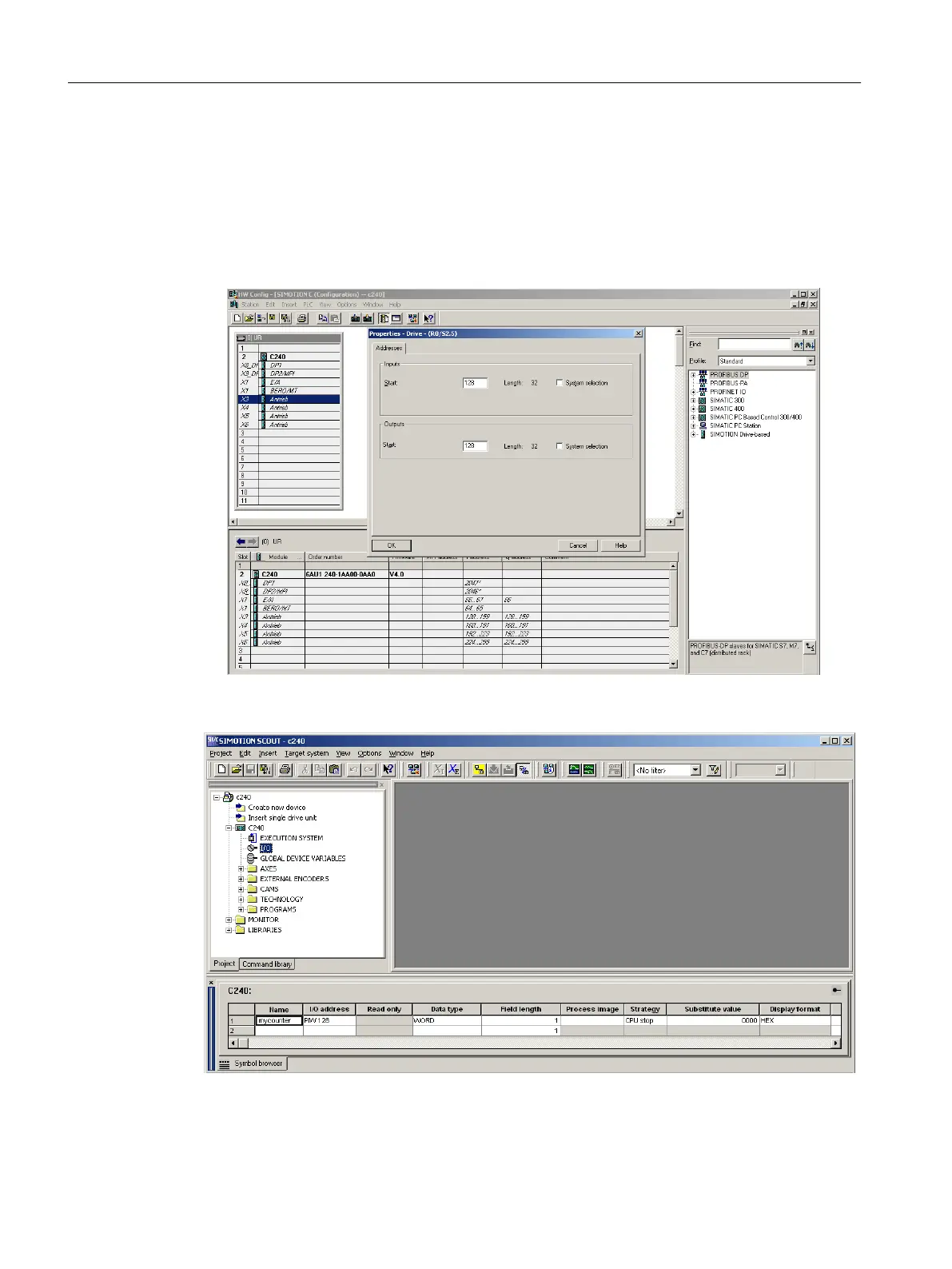Click Copy icon in SCOUT toolbar
This screenshot has width=952, height=1269.
pos(319,769)
